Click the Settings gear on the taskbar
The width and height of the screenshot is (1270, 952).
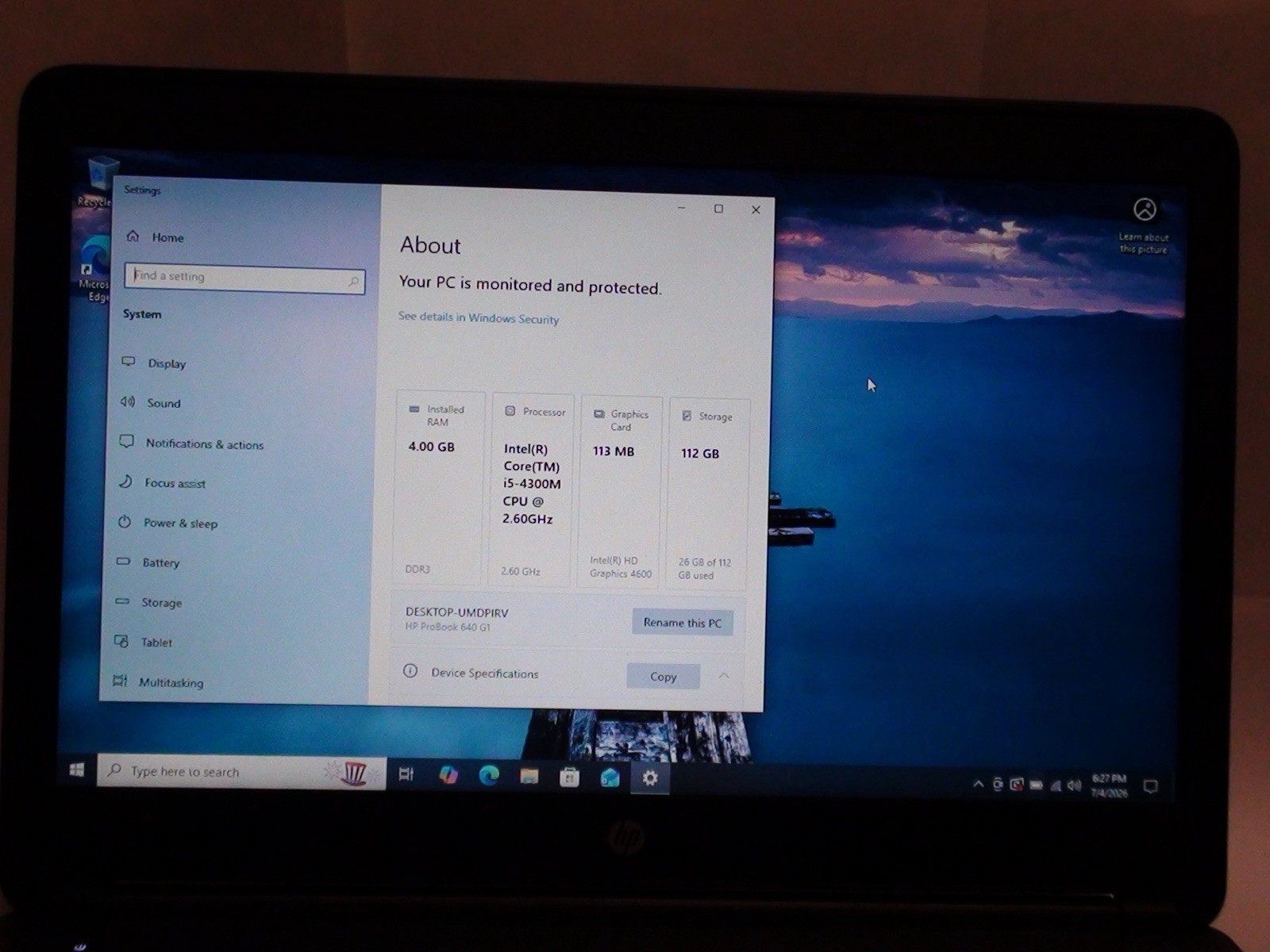coord(650,778)
